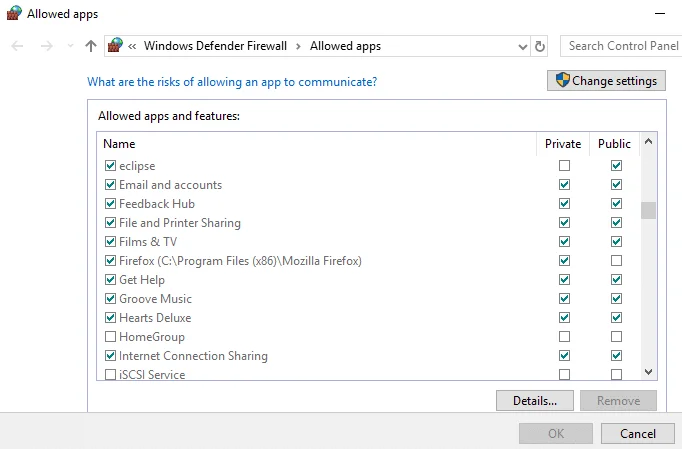682x449 pixels.
Task: Open the recent locations dropdown arrow
Action: 70,46
